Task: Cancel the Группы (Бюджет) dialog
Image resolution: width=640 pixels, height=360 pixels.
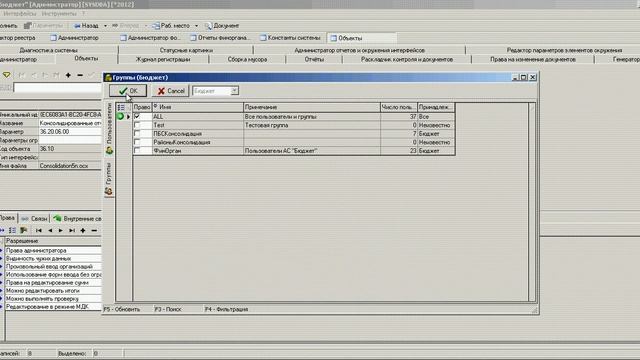Action: coord(171,91)
